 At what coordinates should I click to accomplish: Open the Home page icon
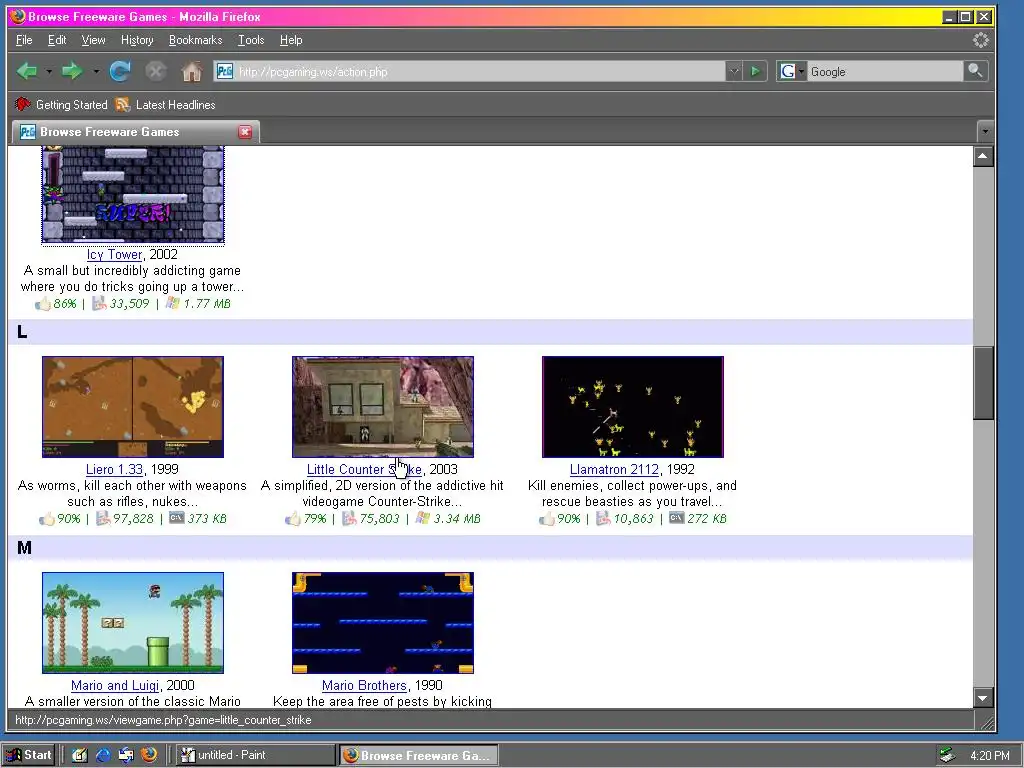191,71
